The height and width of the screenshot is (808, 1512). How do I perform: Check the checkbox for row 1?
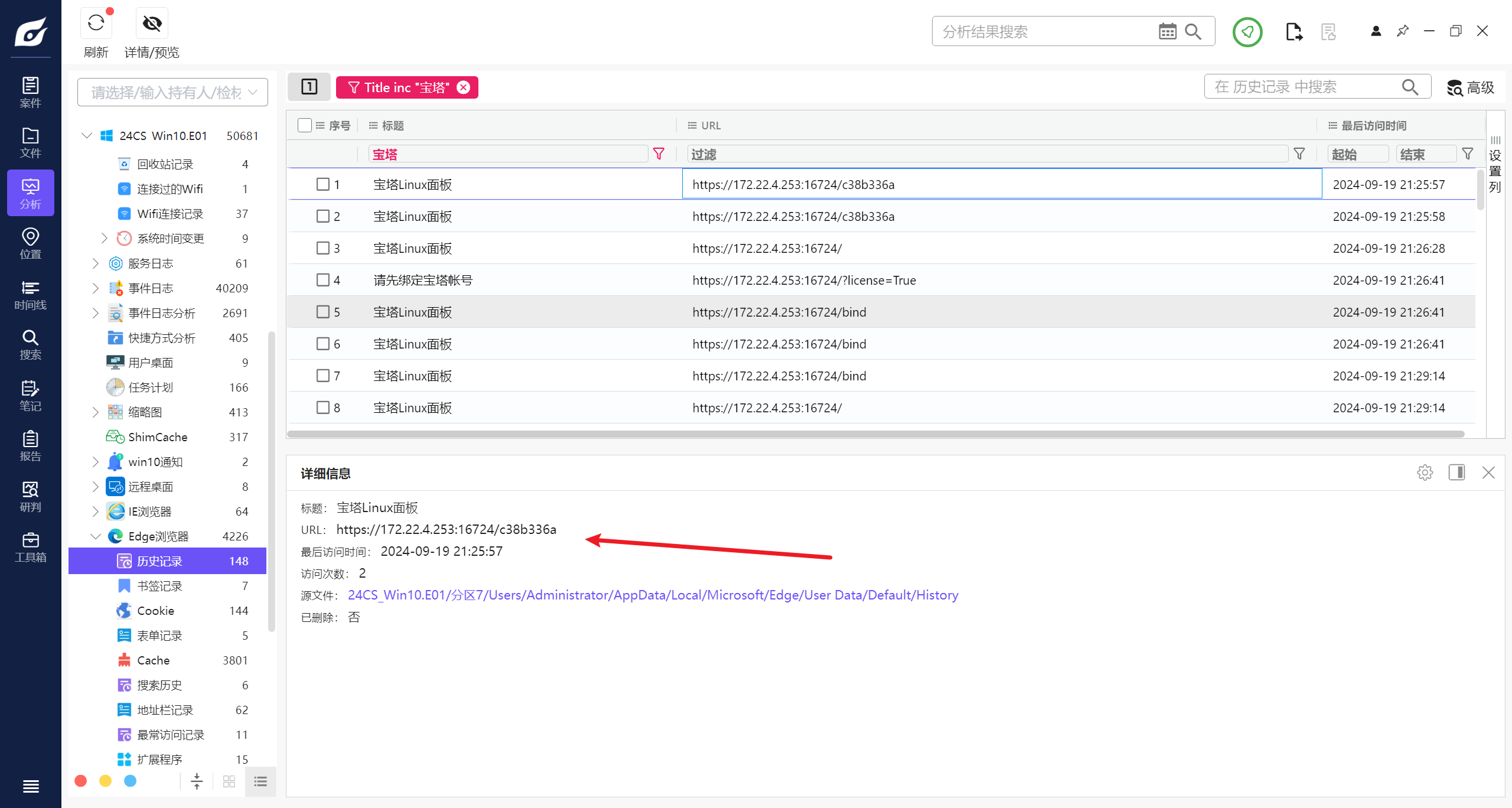click(x=322, y=184)
